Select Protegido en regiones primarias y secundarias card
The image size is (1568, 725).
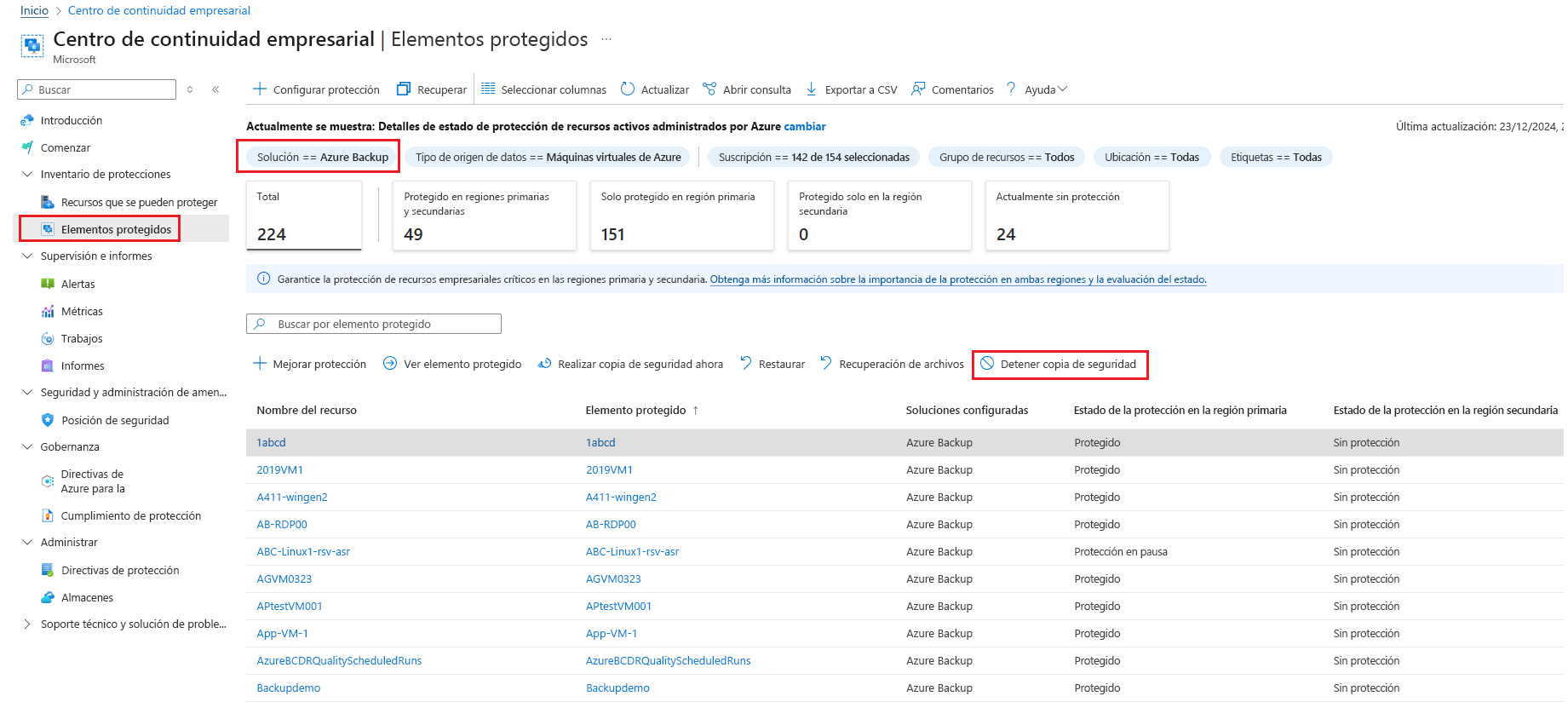[484, 216]
